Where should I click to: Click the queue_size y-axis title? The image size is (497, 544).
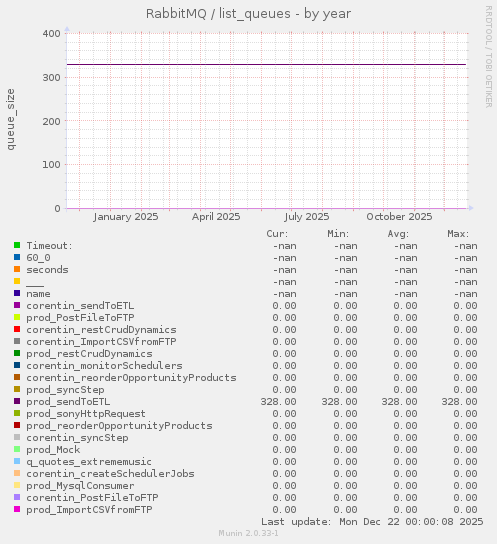[x=11, y=119]
